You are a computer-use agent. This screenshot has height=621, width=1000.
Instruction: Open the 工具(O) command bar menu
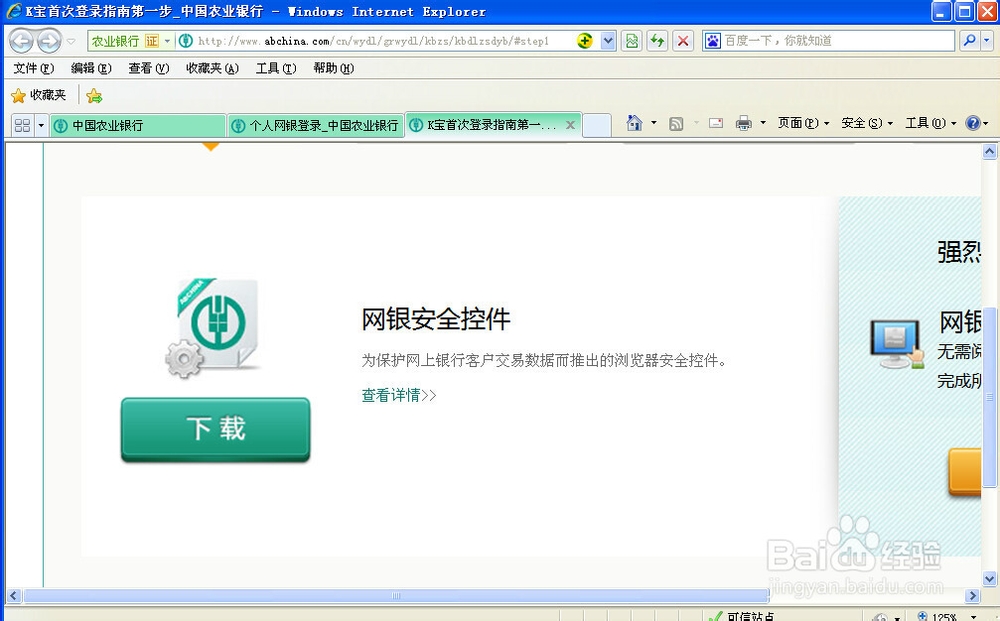[930, 123]
